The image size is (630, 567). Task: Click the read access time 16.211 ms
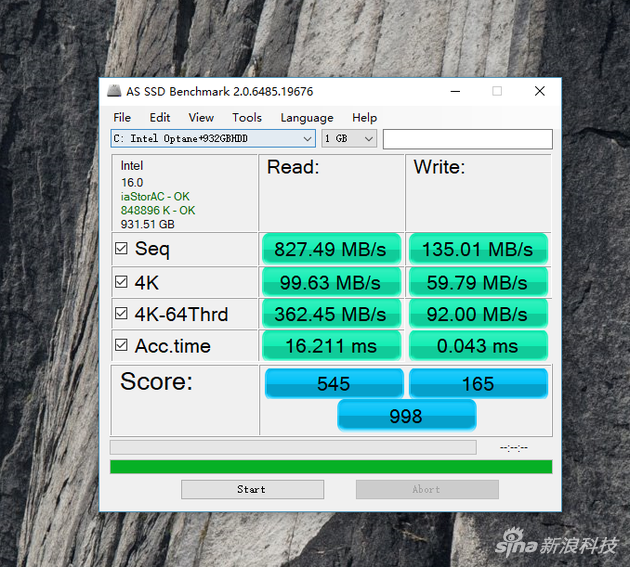(331, 346)
